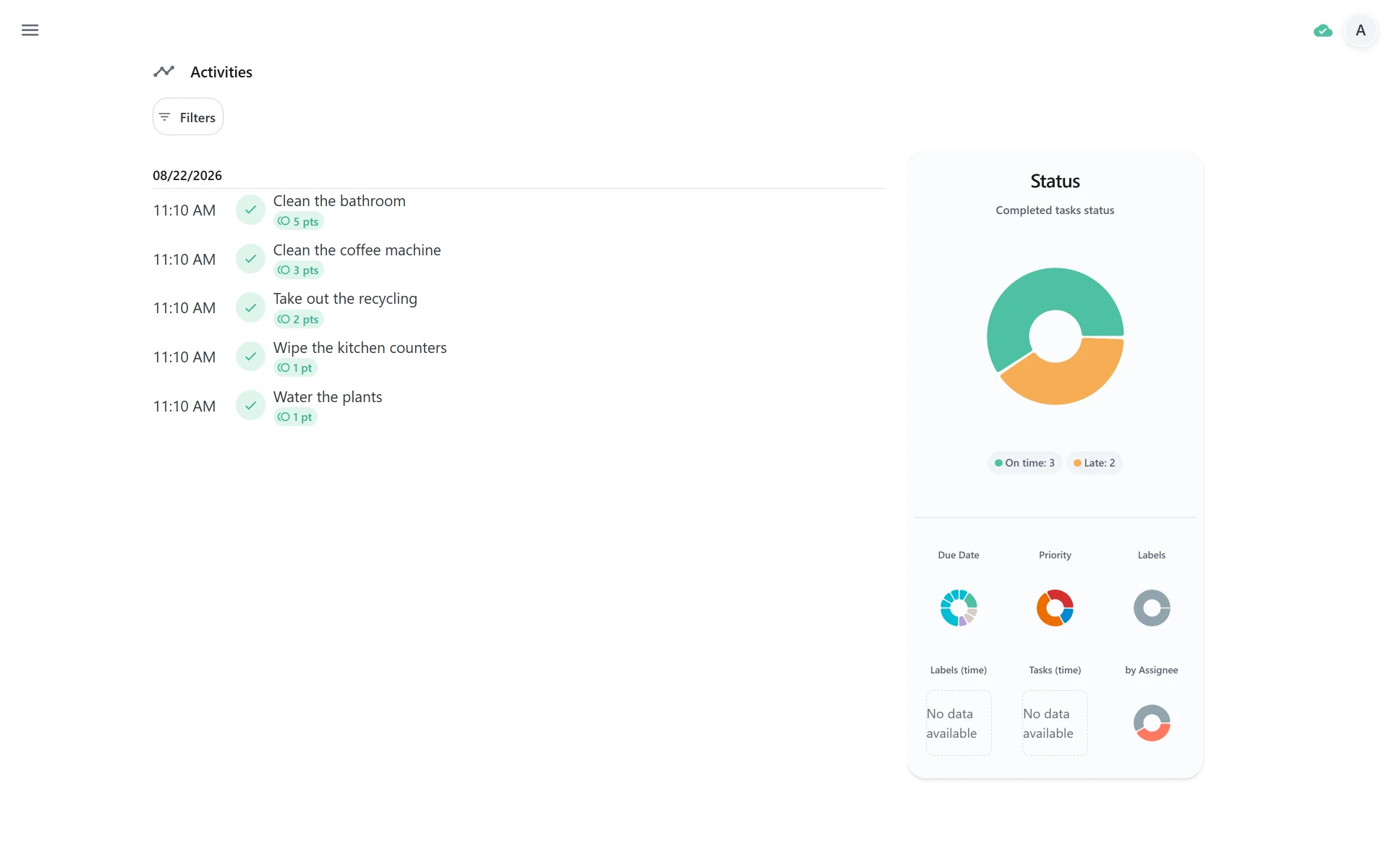Screen dimensions: 1389x868
Task: Click the 11:10 AM time beside Clean the bathroom
Action: click(184, 210)
